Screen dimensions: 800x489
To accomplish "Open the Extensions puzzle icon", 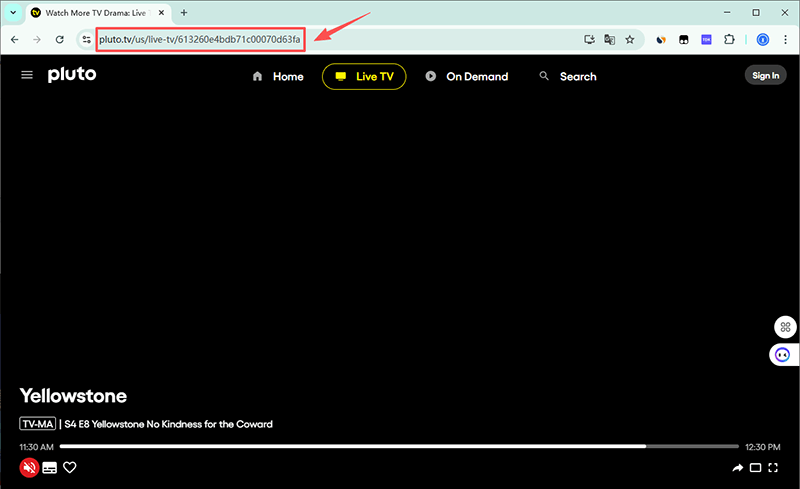I will tap(729, 39).
